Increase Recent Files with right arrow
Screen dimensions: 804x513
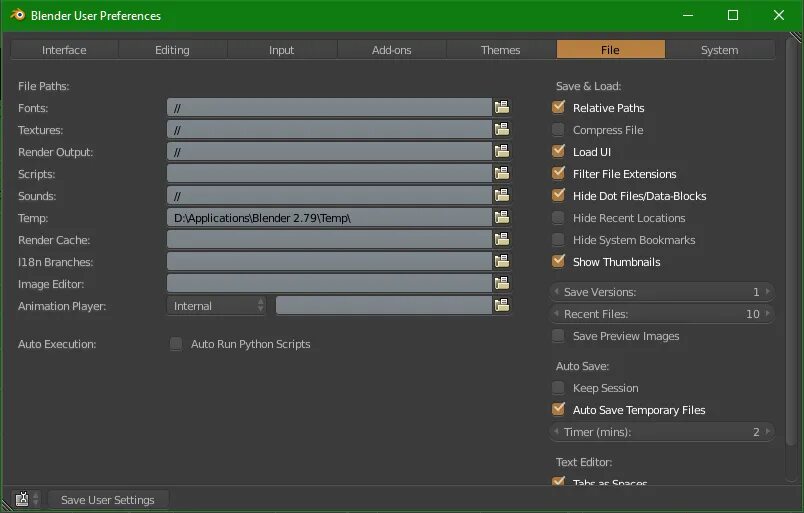768,313
